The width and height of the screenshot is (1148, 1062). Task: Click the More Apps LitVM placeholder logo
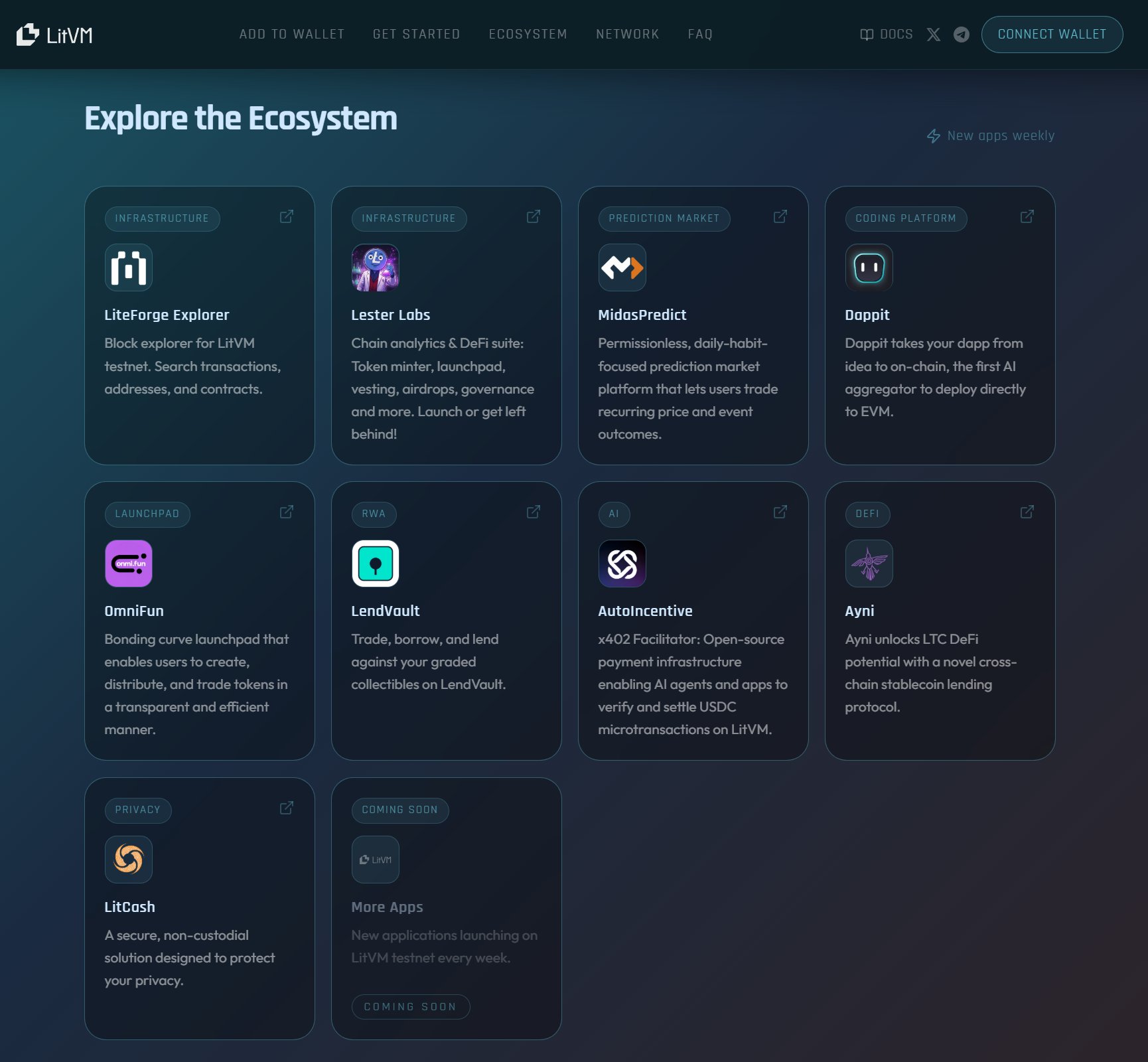376,860
